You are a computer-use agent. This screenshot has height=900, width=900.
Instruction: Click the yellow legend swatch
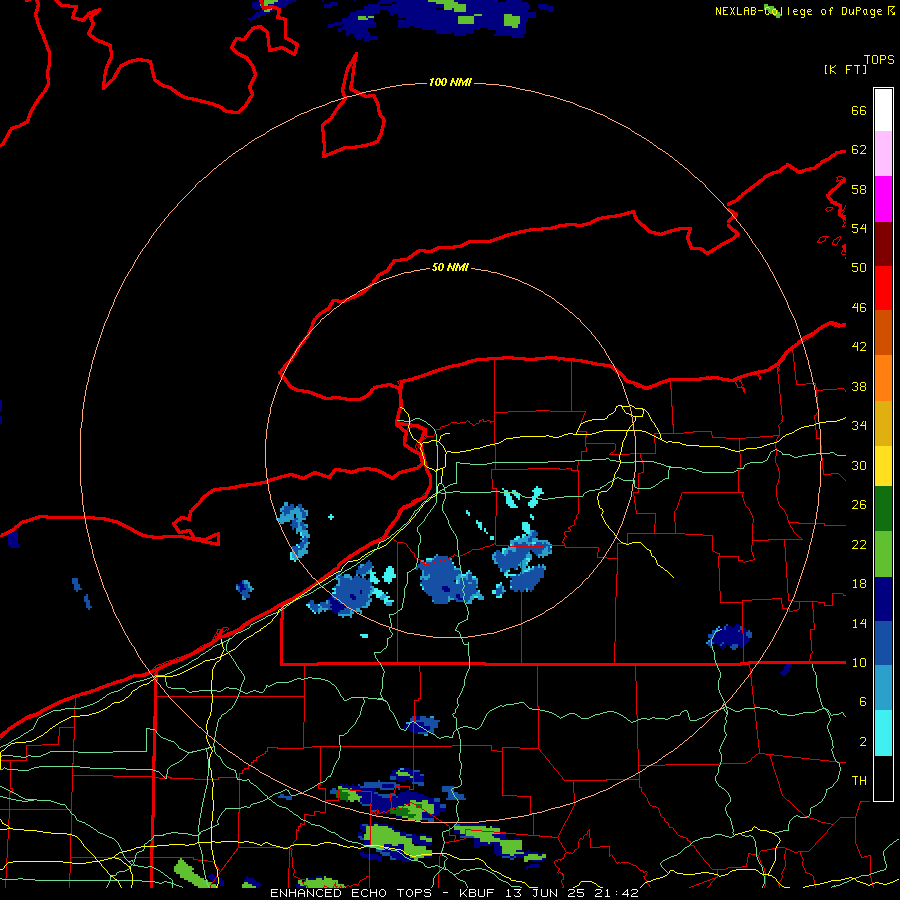tap(883, 466)
